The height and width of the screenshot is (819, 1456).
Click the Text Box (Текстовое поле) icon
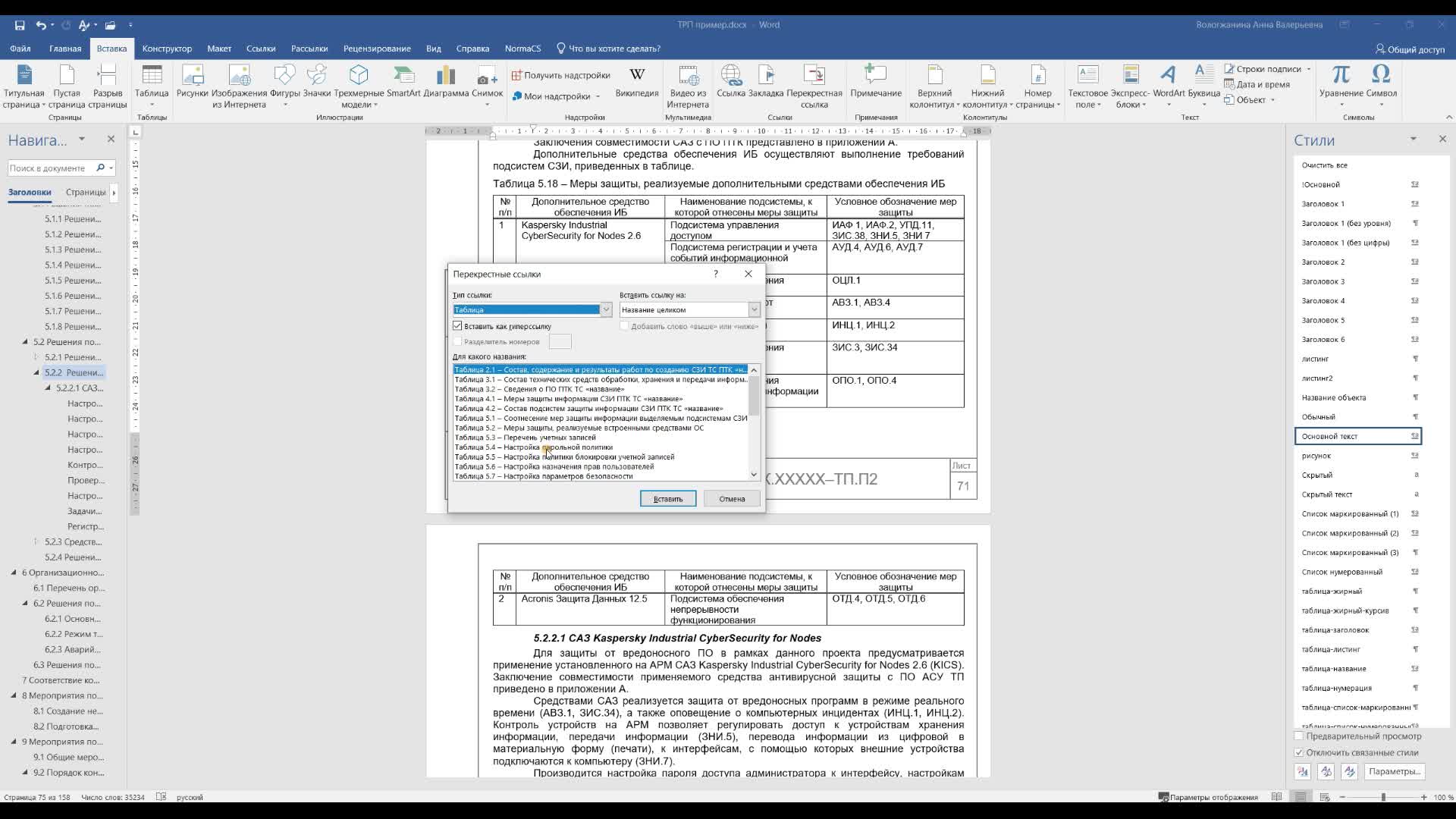coord(1087,87)
